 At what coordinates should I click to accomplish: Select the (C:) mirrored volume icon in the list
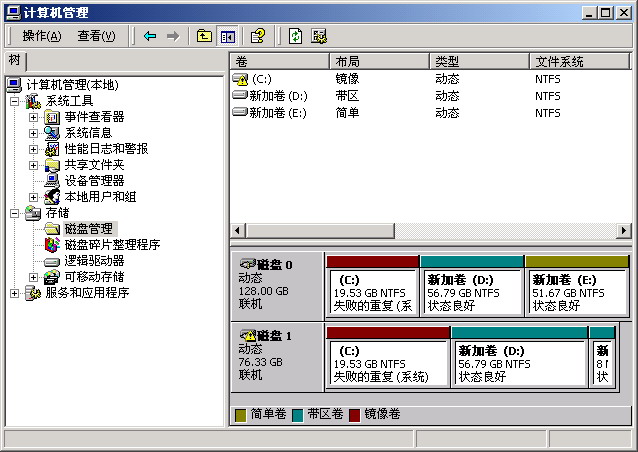(x=240, y=79)
